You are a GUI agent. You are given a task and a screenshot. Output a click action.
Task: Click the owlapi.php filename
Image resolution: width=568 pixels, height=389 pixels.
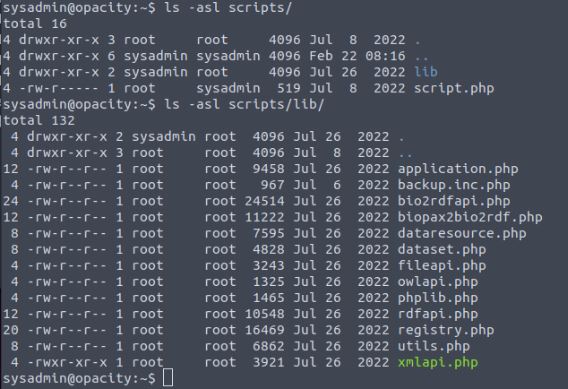pyautogui.click(x=438, y=282)
